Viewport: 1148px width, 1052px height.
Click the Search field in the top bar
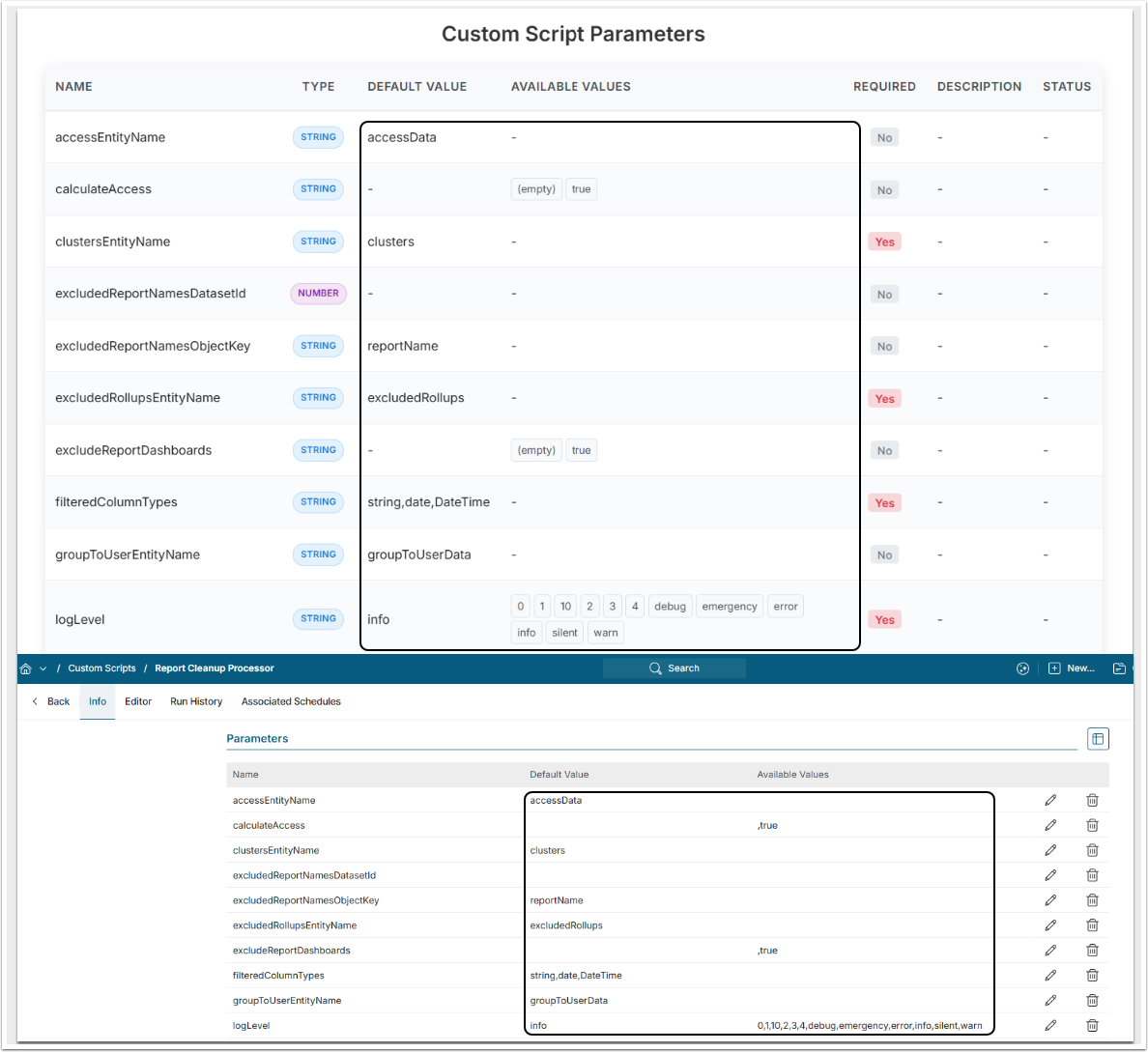tap(674, 668)
